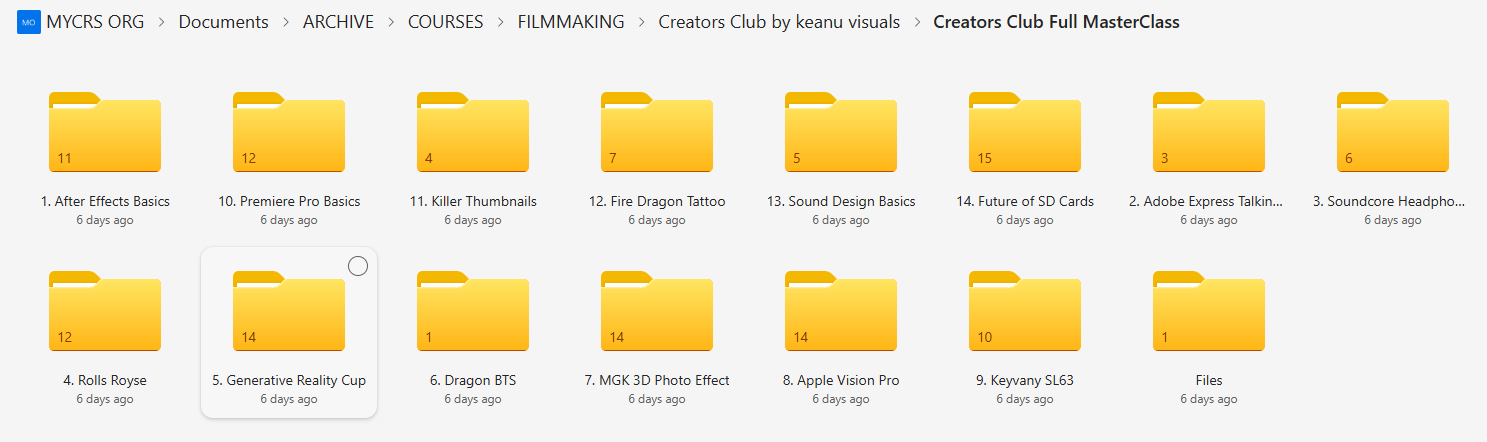Click the Creators Club Full MasterClass breadcrumb

click(x=1056, y=22)
